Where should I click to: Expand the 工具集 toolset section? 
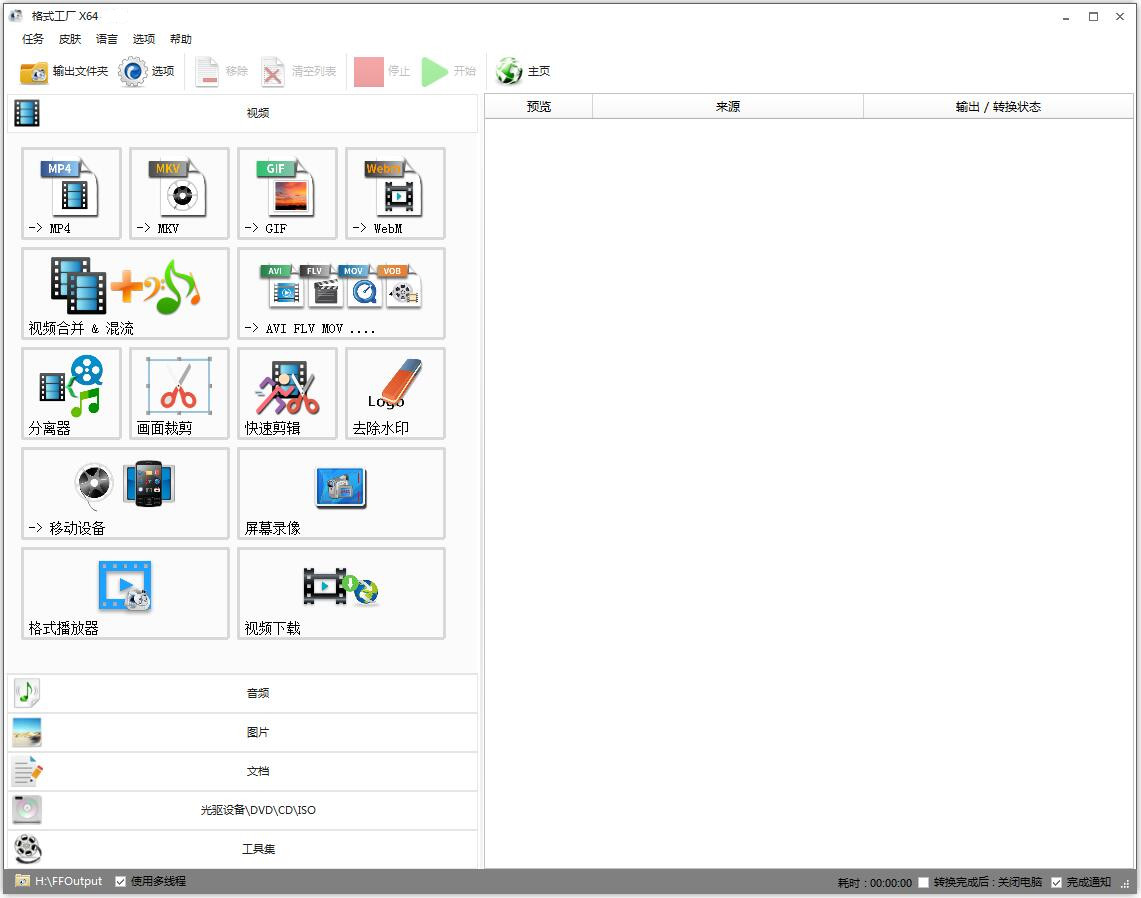242,849
